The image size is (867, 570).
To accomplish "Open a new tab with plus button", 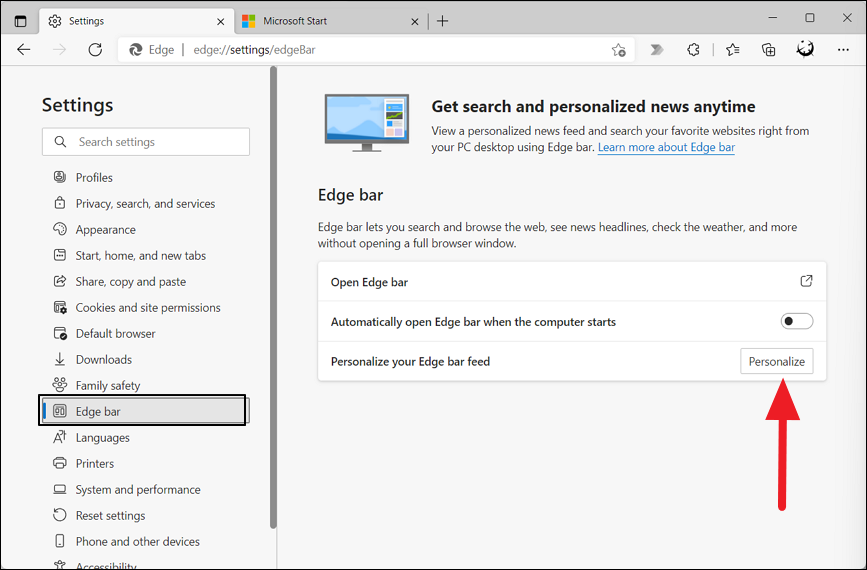I will 443,20.
